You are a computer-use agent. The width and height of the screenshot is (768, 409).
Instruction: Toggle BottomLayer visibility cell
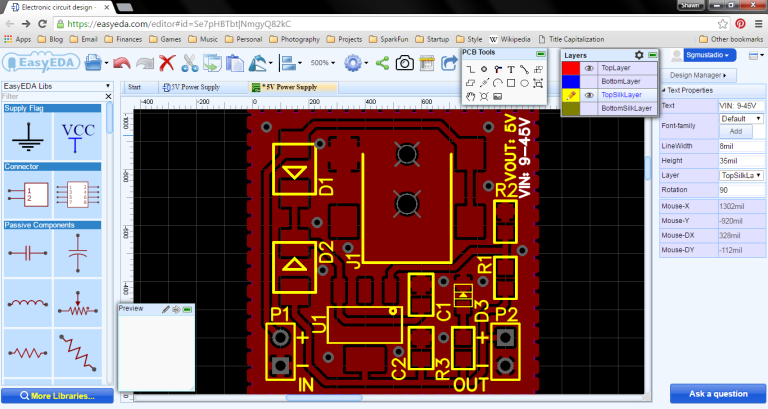click(589, 81)
